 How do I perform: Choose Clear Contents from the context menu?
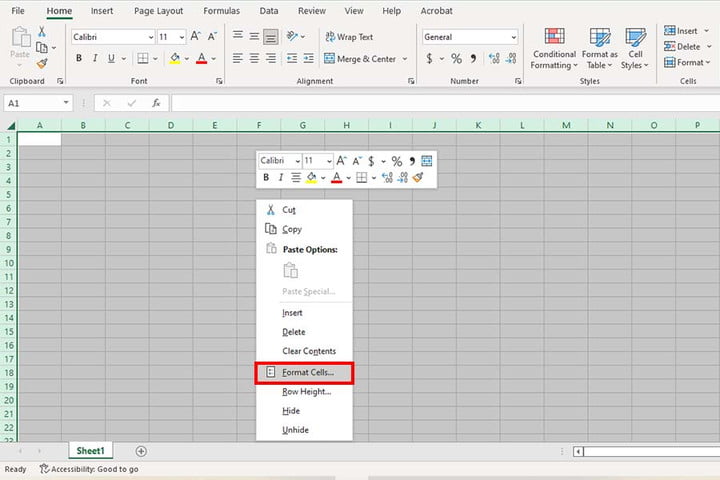click(304, 351)
